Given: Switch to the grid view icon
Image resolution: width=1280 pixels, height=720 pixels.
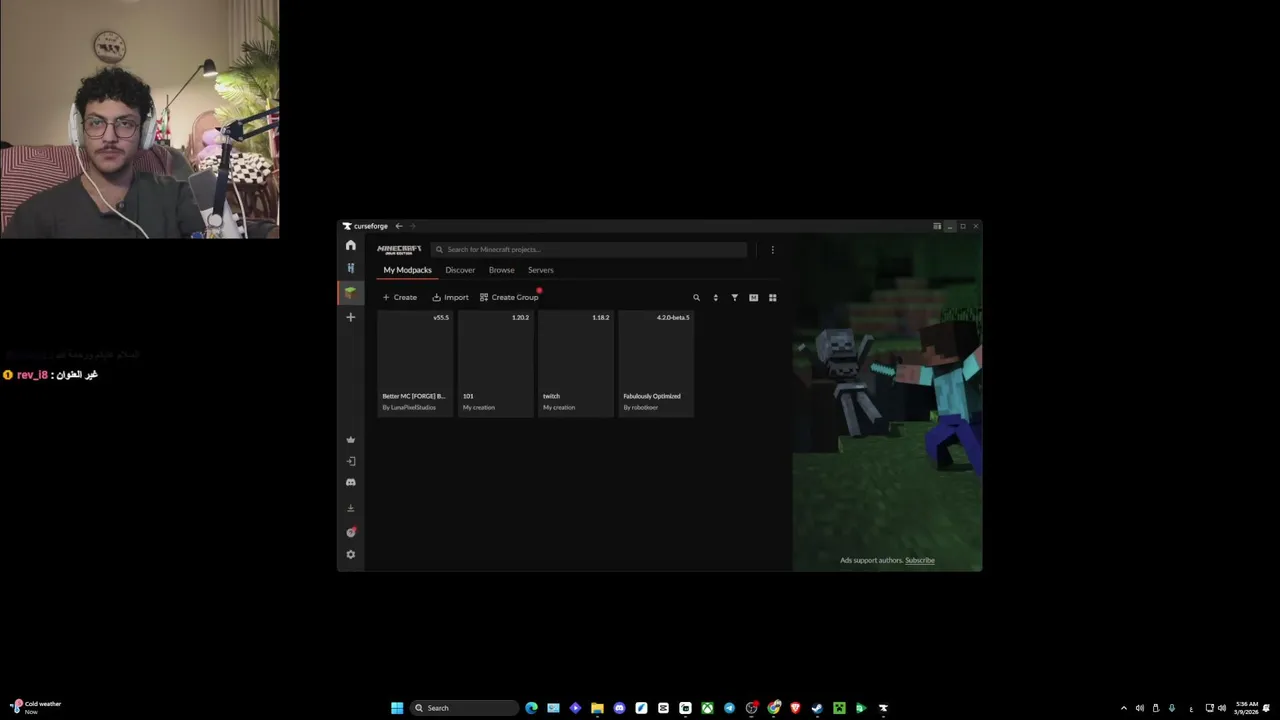Looking at the screenshot, I should (772, 297).
